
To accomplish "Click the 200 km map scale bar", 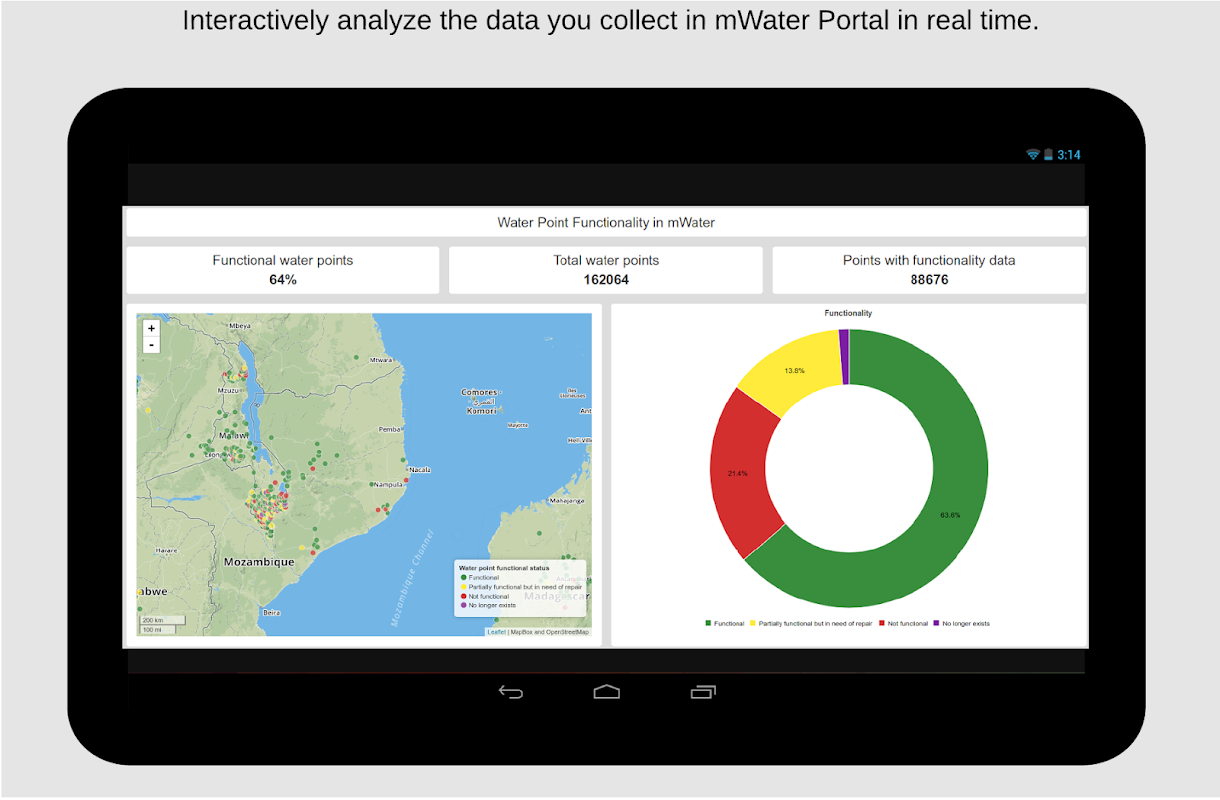I will 163,620.
